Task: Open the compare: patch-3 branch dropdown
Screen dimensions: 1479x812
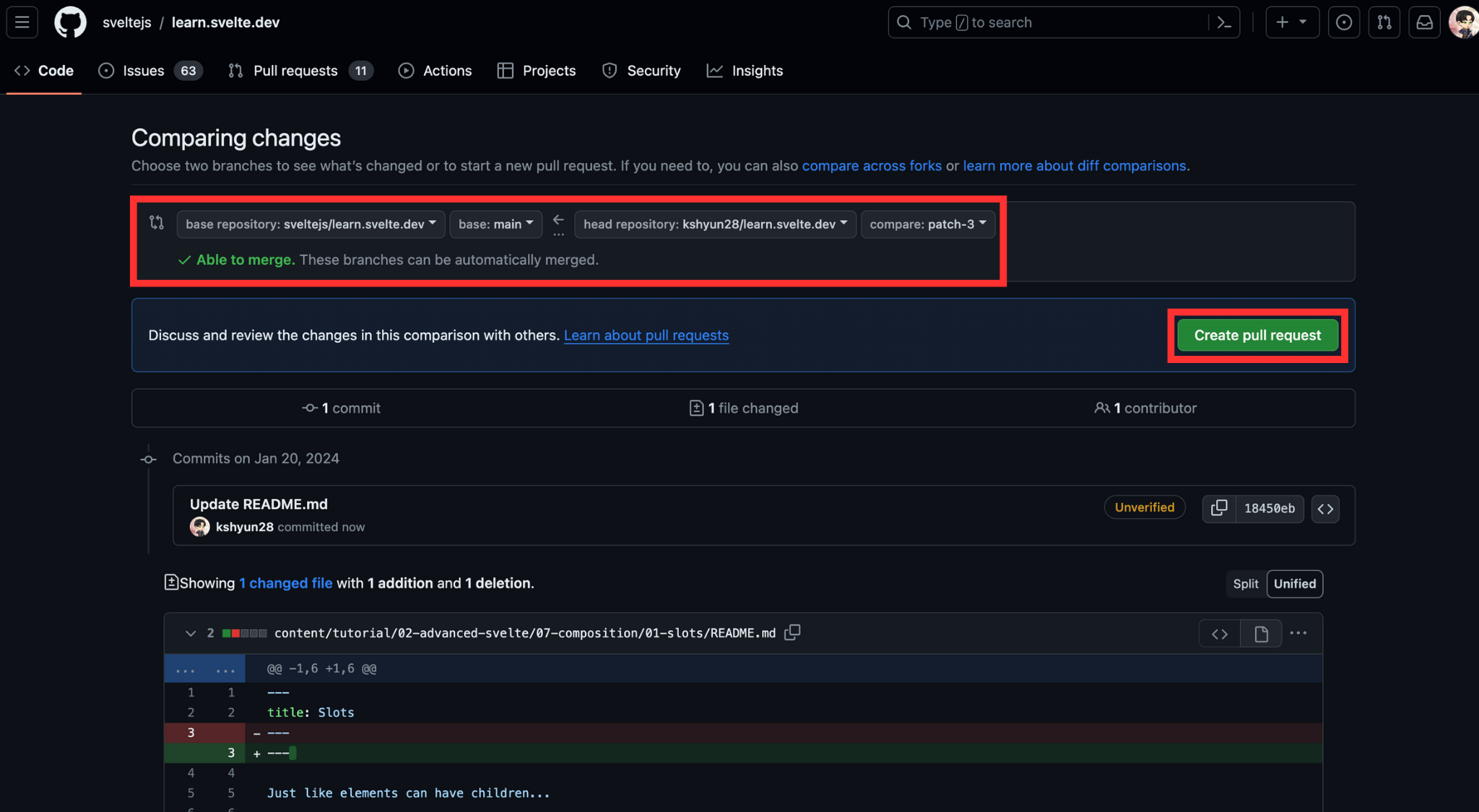Action: [x=927, y=224]
